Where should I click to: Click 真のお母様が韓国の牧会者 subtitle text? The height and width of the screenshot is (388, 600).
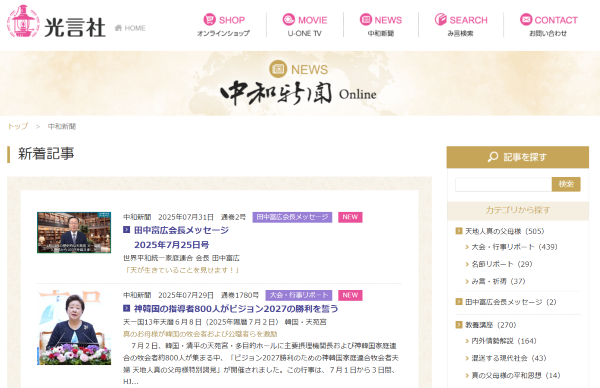tap(200, 334)
